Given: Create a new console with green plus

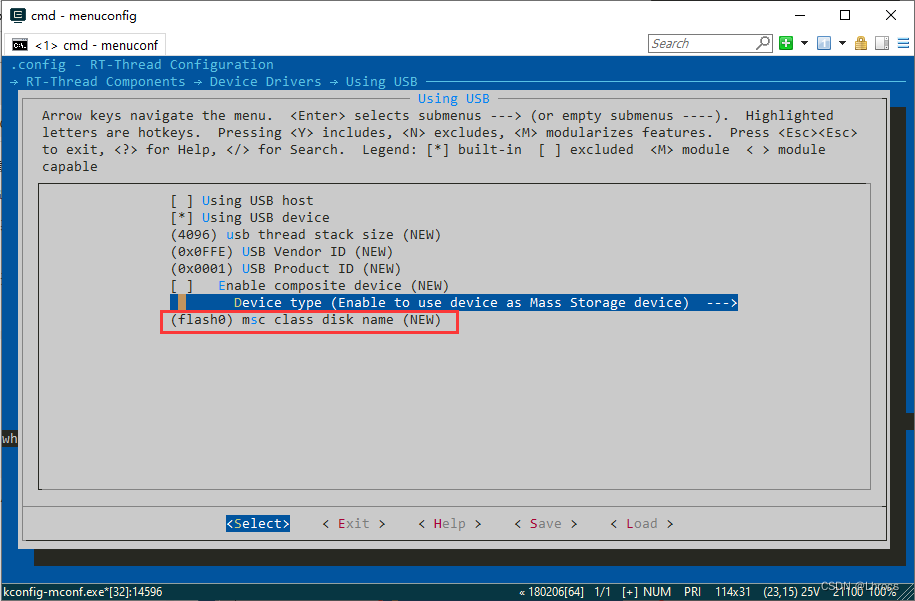Looking at the screenshot, I should point(786,43).
